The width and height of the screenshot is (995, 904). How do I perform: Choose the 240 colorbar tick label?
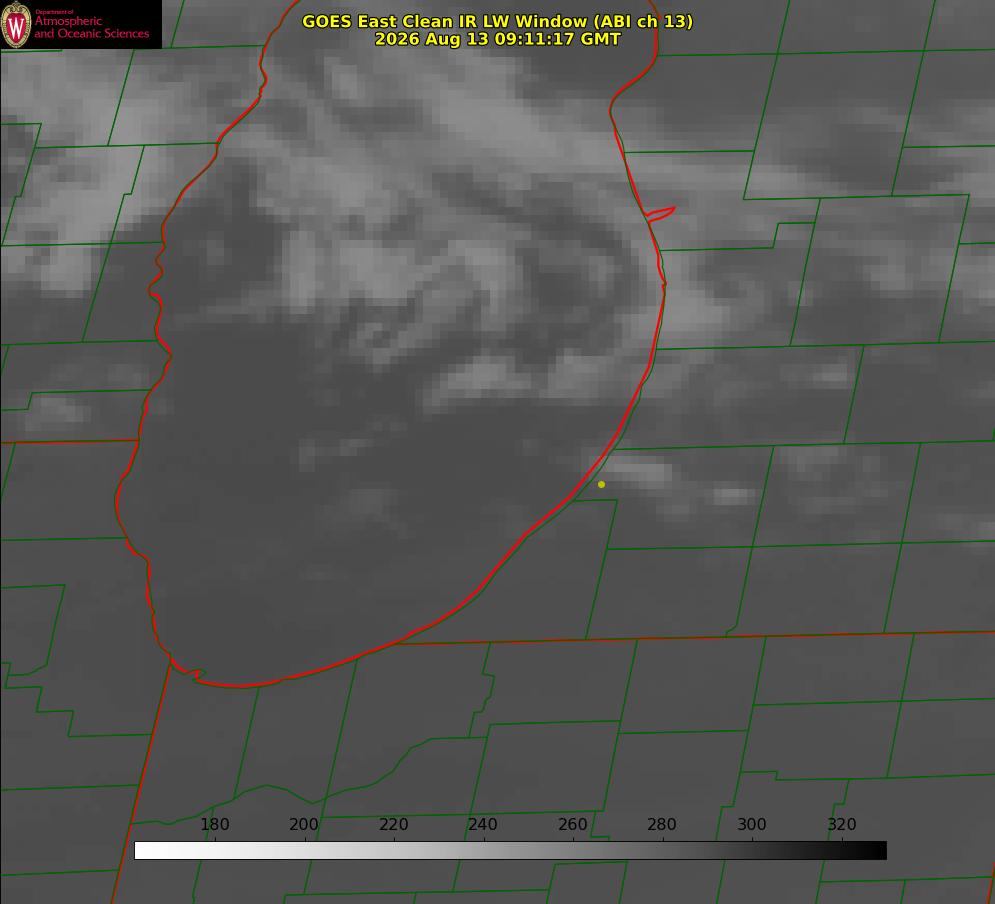[483, 824]
